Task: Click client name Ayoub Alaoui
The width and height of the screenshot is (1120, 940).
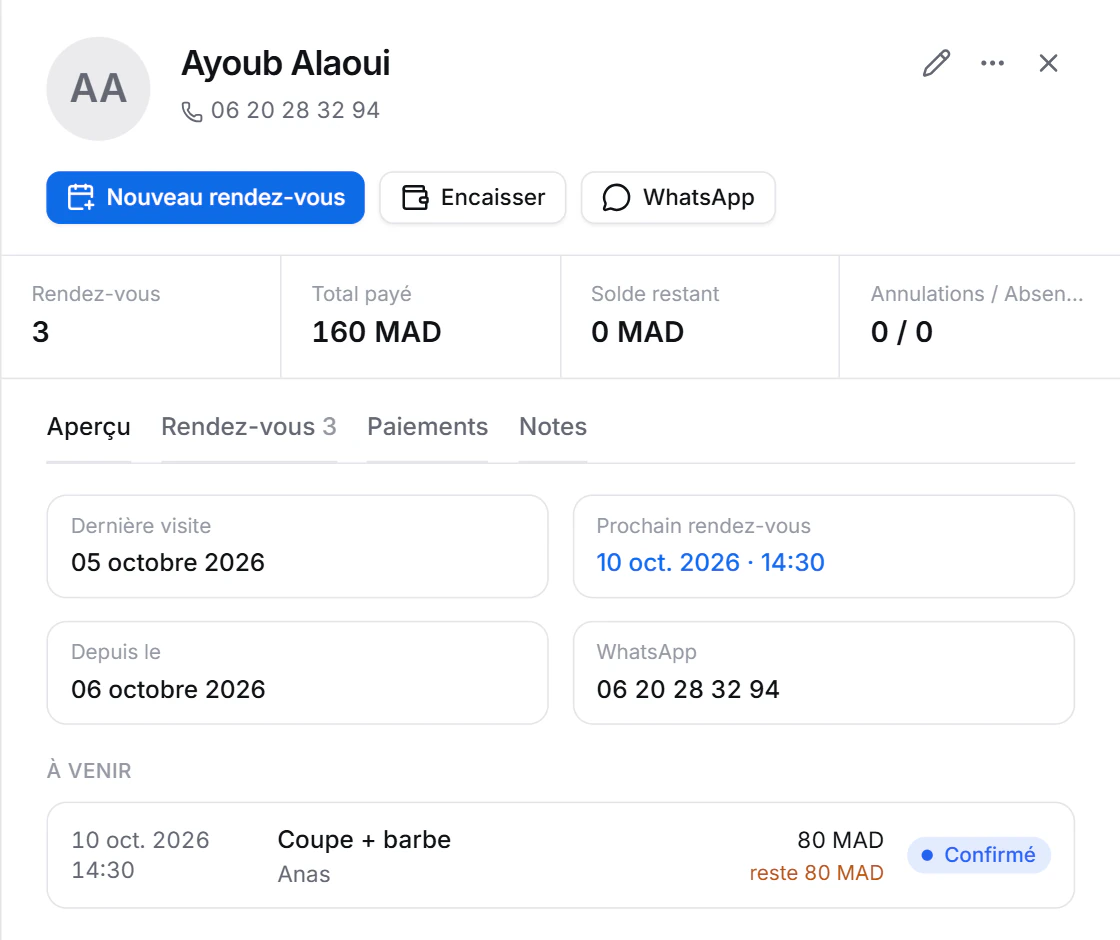Action: pyautogui.click(x=286, y=63)
